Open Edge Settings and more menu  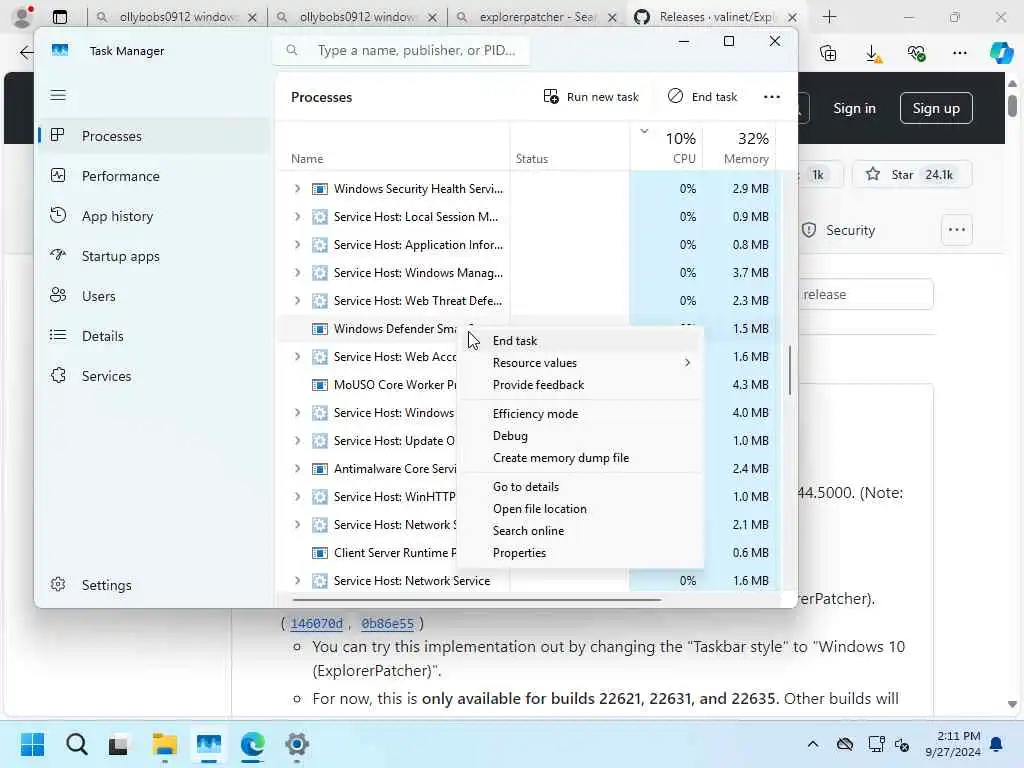(959, 53)
